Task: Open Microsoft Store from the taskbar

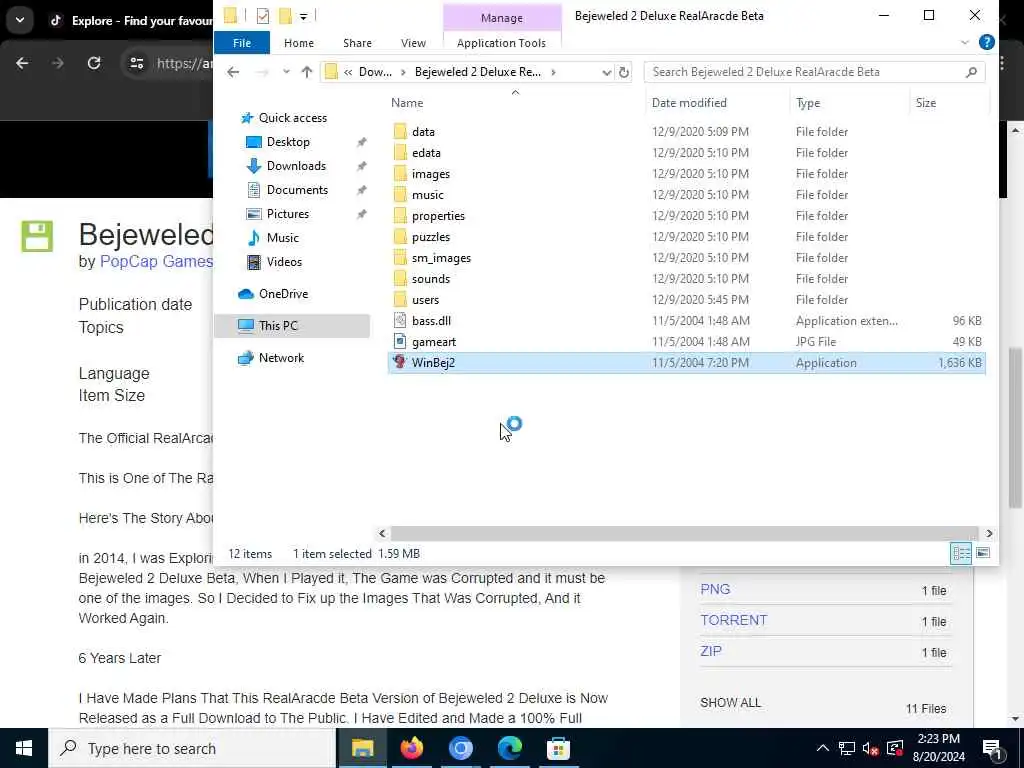Action: [x=558, y=748]
